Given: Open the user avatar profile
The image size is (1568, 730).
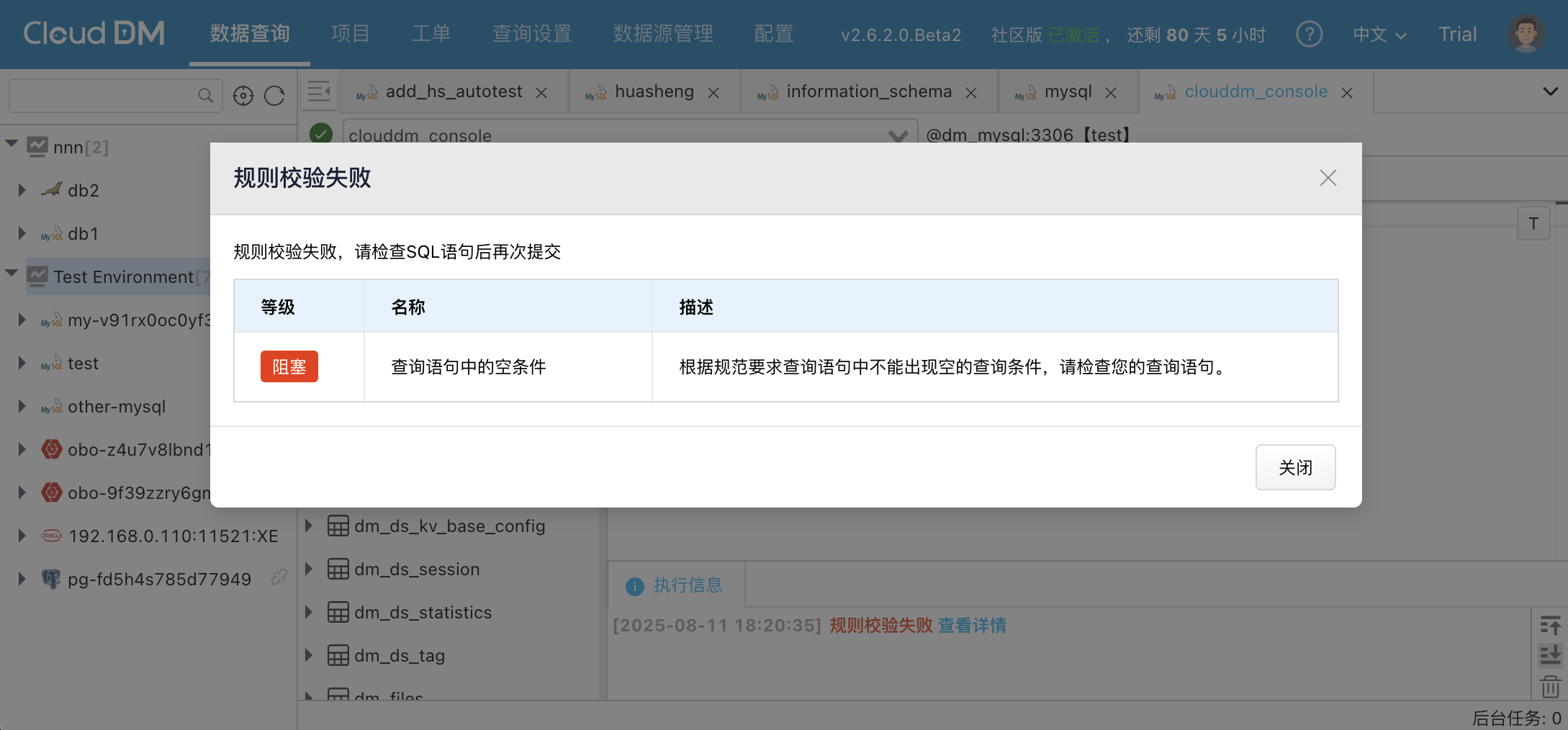Looking at the screenshot, I should point(1525,34).
